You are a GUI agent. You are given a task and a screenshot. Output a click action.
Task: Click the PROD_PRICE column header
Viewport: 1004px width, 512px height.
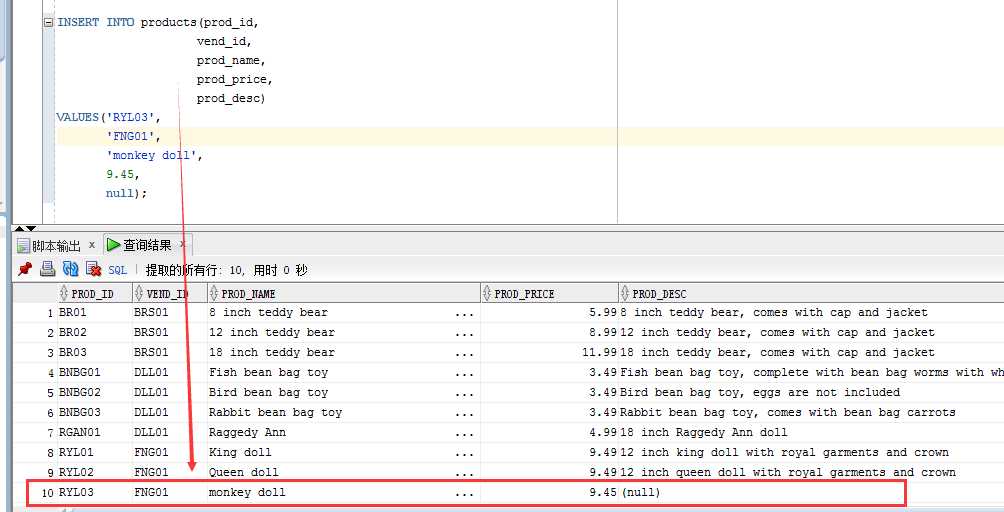549,294
